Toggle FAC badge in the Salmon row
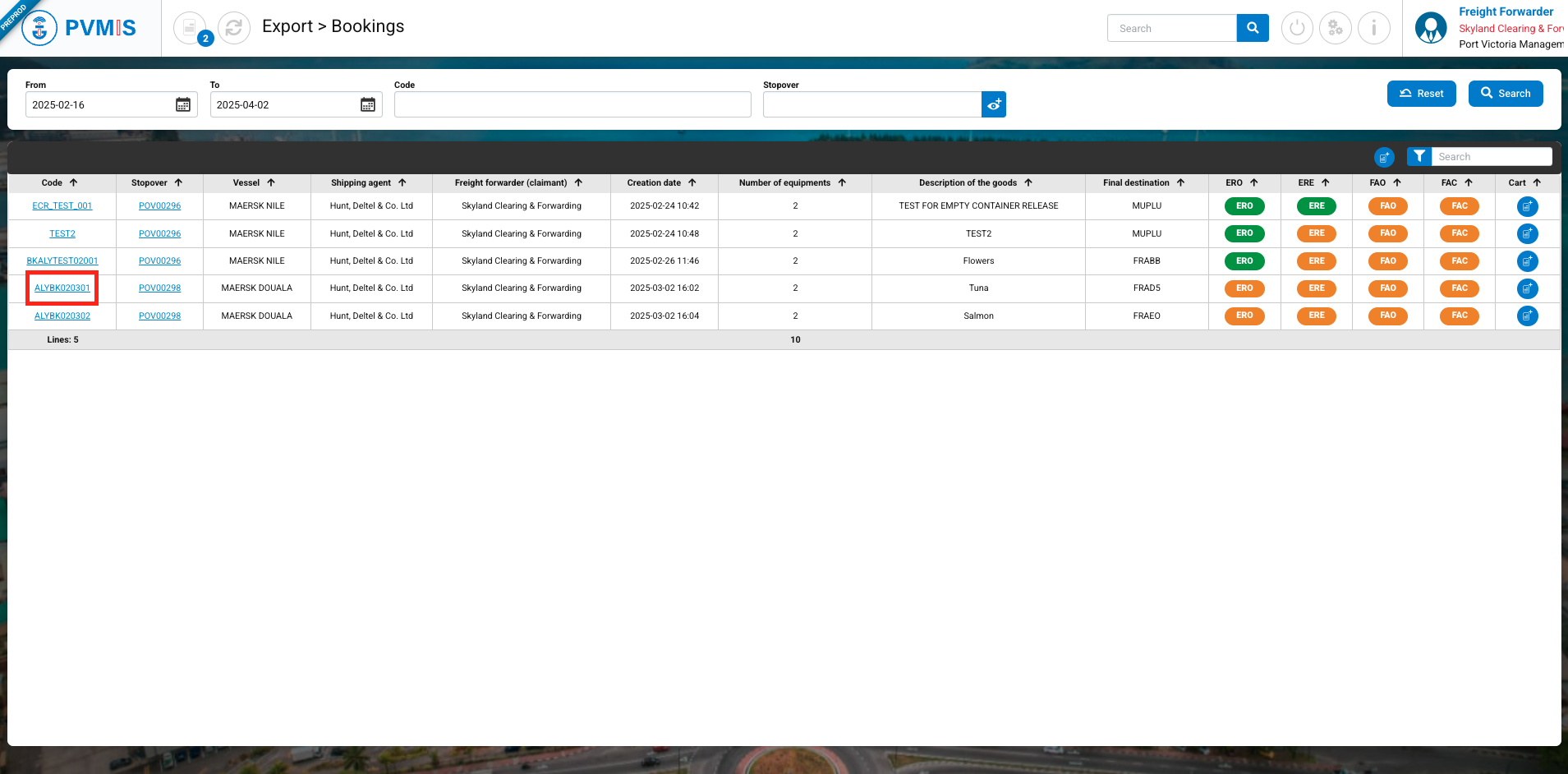The height and width of the screenshot is (774, 1568). coord(1459,316)
